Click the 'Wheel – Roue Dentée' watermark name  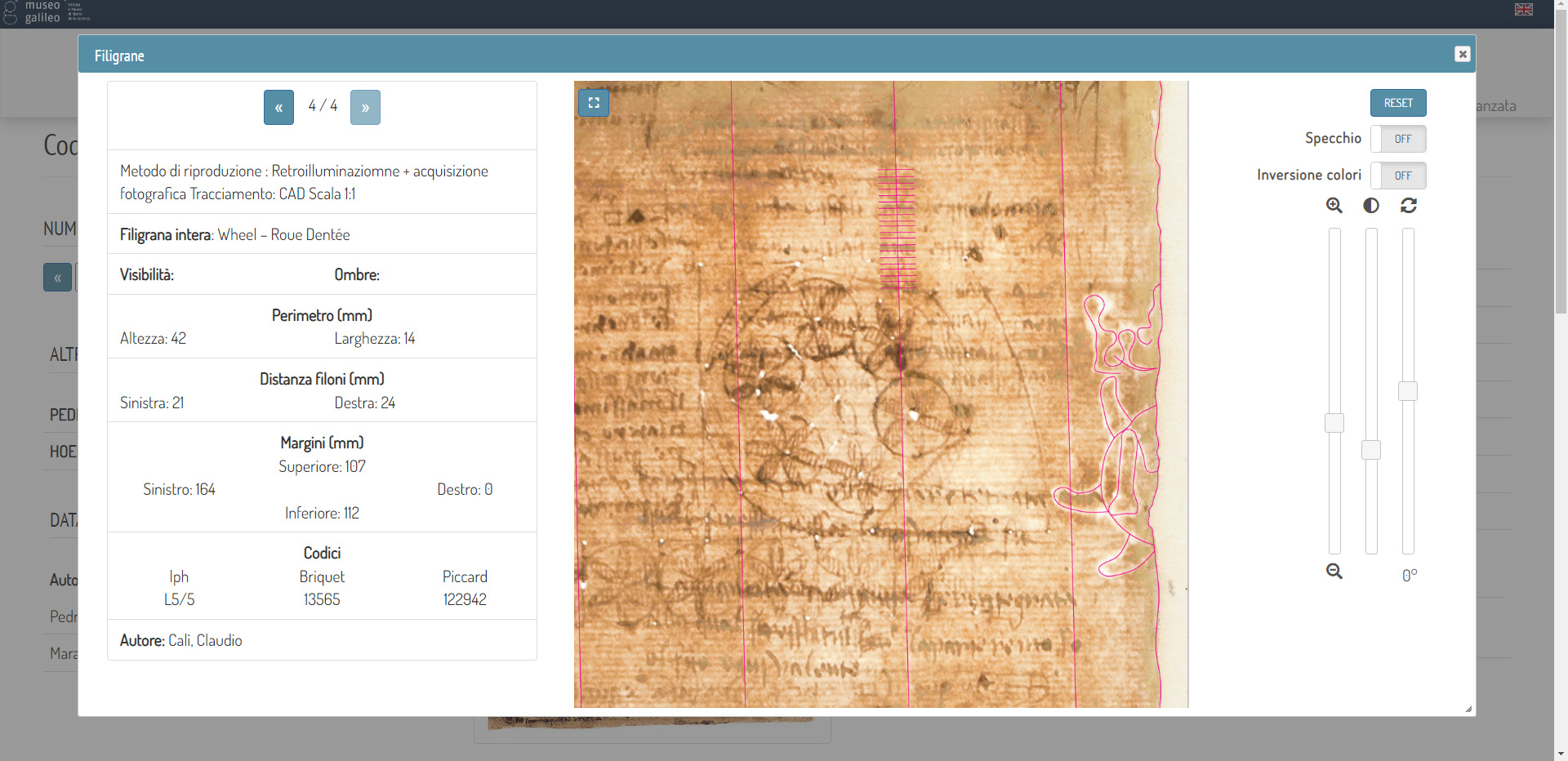pyautogui.click(x=283, y=234)
